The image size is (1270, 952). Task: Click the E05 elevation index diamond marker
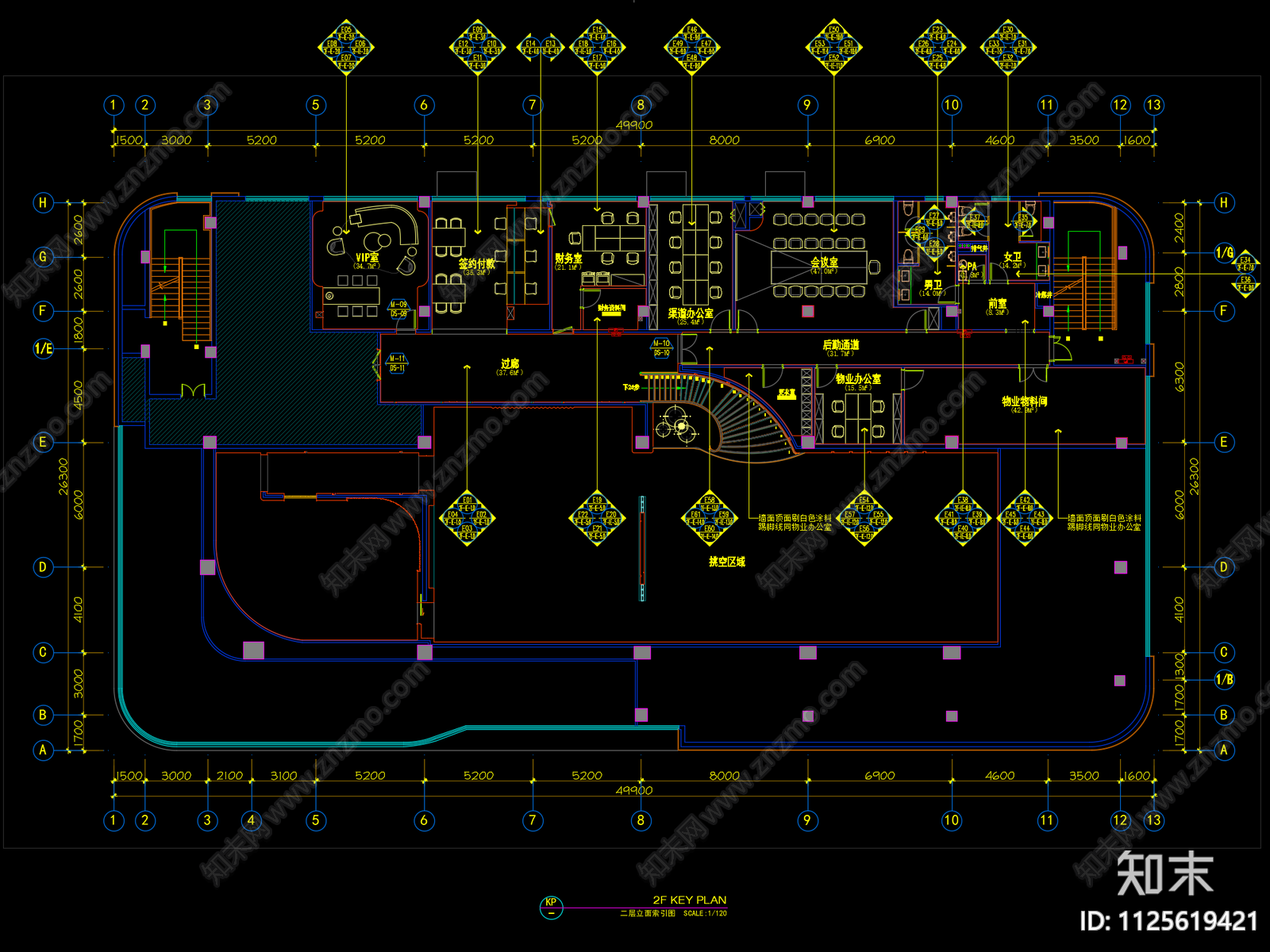point(346,48)
